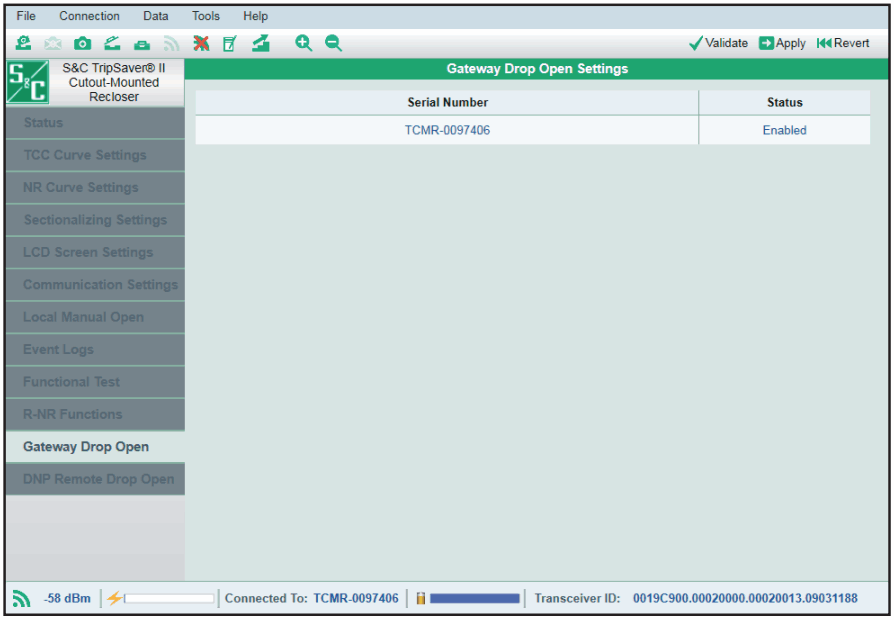Click the green Wi-Fi signal status icon

pos(22,598)
